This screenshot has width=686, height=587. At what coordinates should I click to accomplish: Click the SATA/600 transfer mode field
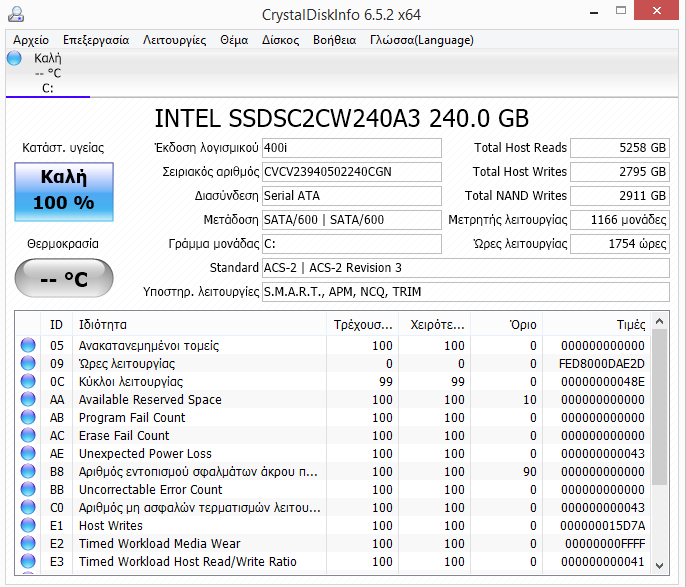tap(352, 220)
